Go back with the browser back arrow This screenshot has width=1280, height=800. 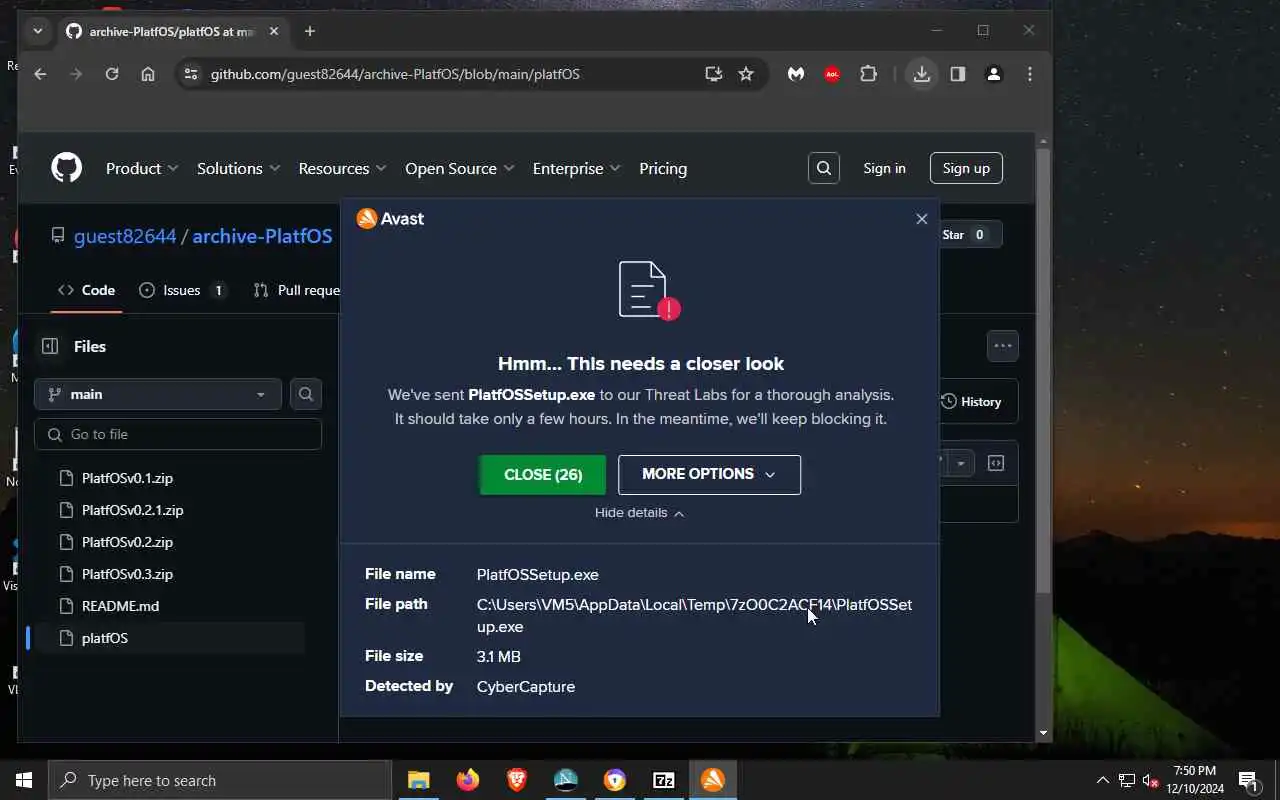40,74
